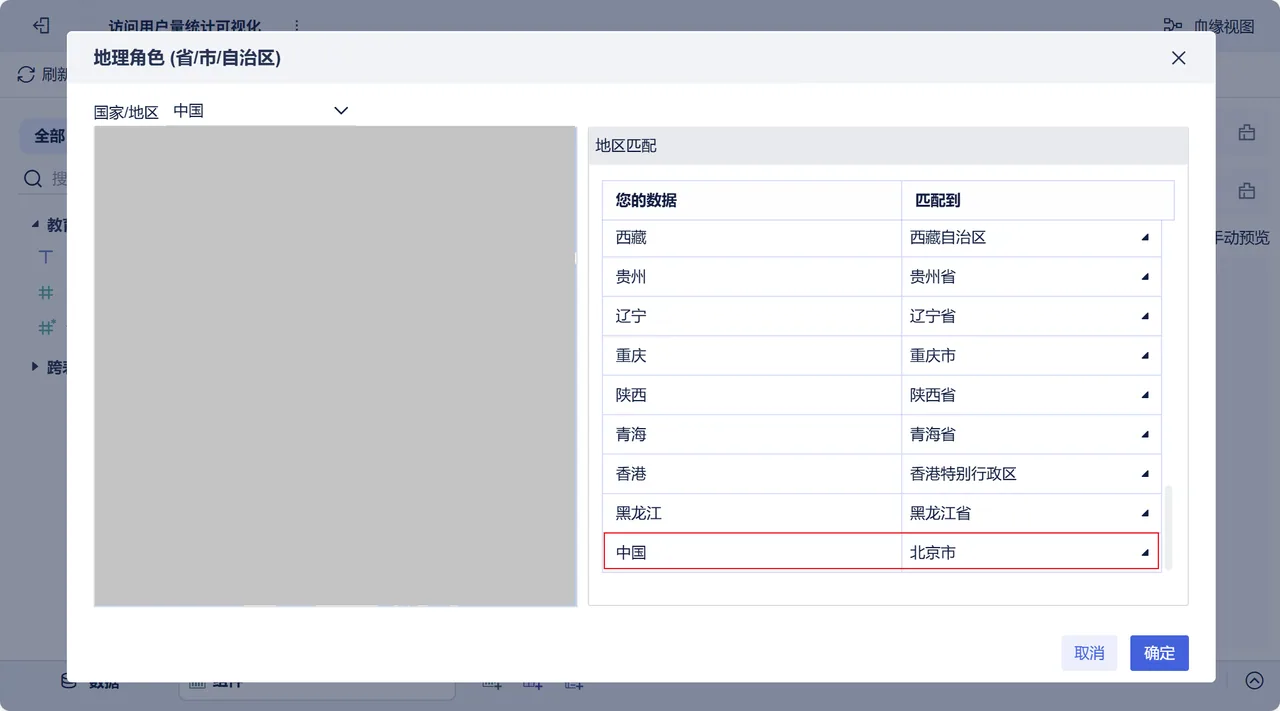Close the 地理角色 dialog
1280x711 pixels.
click(1178, 58)
